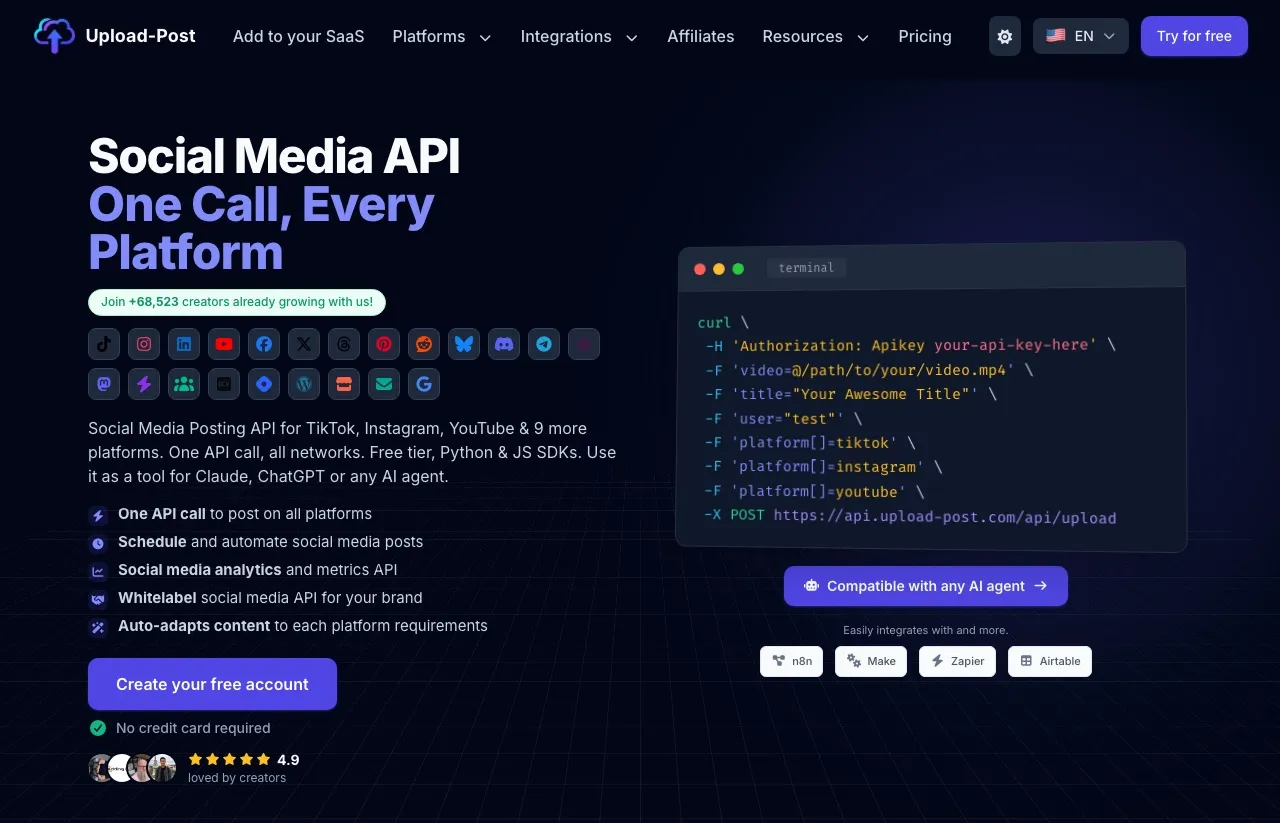Screen dimensions: 1280x823
Task: Click the YouTube platform icon
Action: [x=224, y=344]
